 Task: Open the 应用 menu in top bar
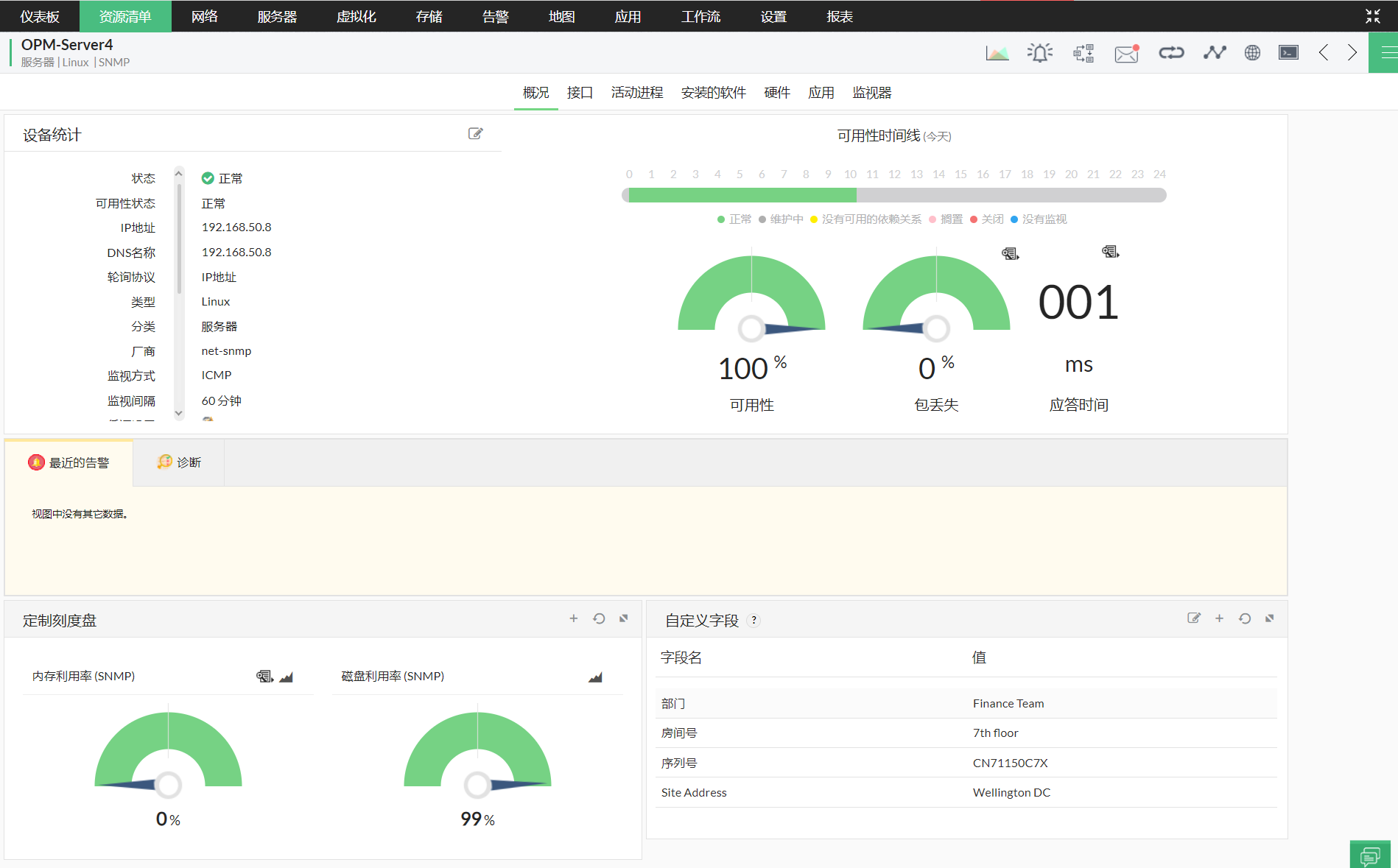(x=628, y=16)
